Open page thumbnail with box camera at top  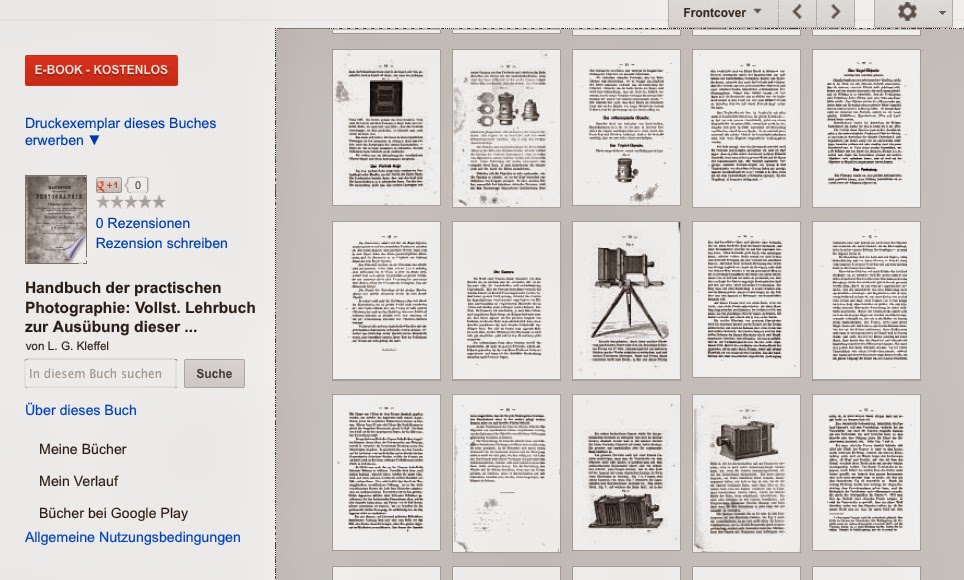pos(746,473)
